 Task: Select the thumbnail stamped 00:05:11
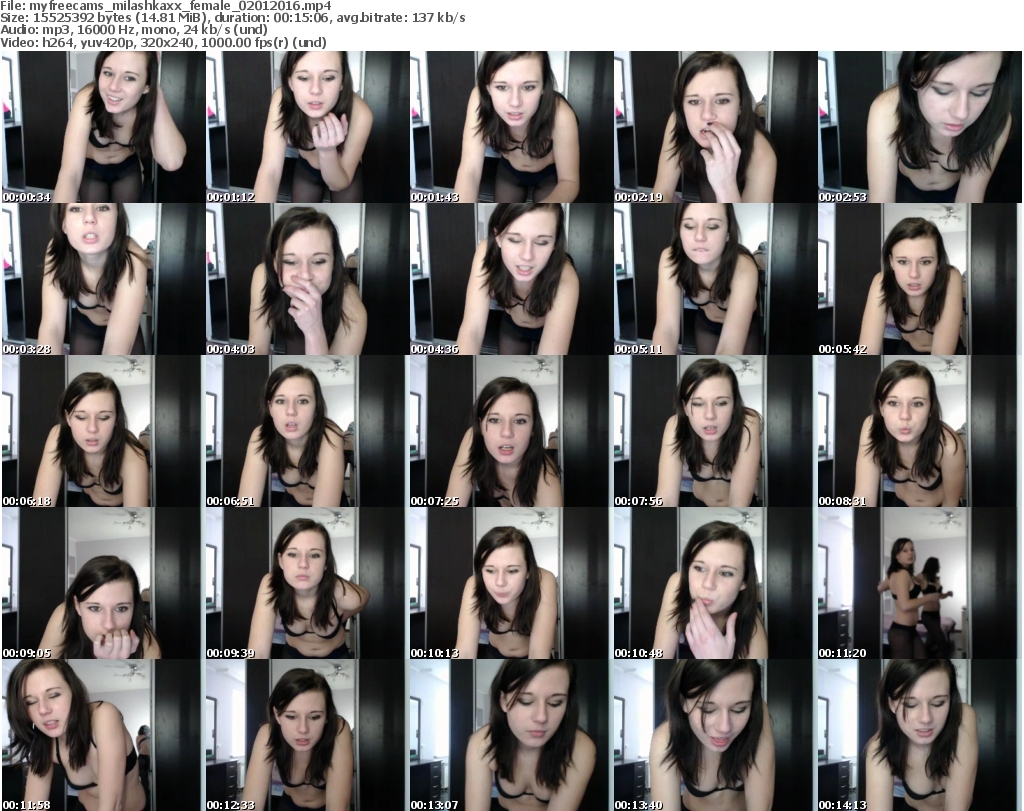click(x=716, y=279)
